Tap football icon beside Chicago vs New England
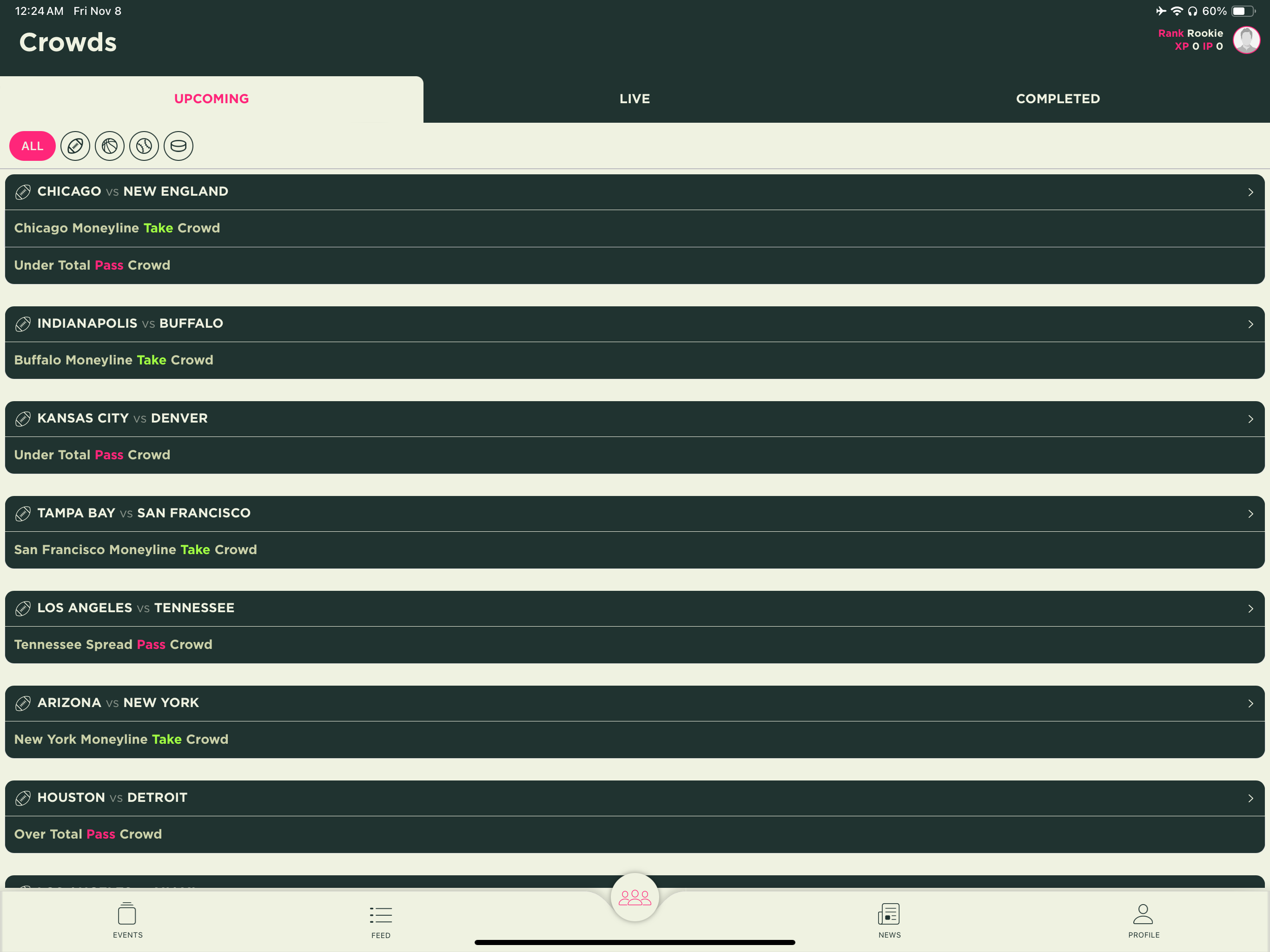 pos(23,192)
